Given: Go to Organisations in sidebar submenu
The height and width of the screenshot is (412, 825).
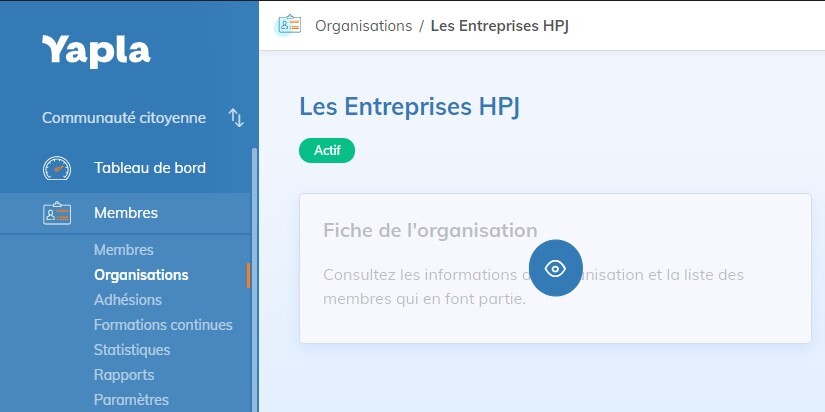Looking at the screenshot, I should coord(141,275).
